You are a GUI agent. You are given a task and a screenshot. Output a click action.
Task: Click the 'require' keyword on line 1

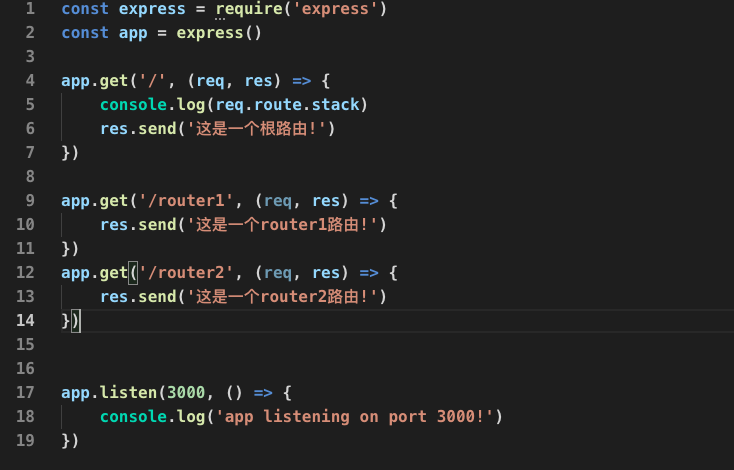tap(249, 9)
